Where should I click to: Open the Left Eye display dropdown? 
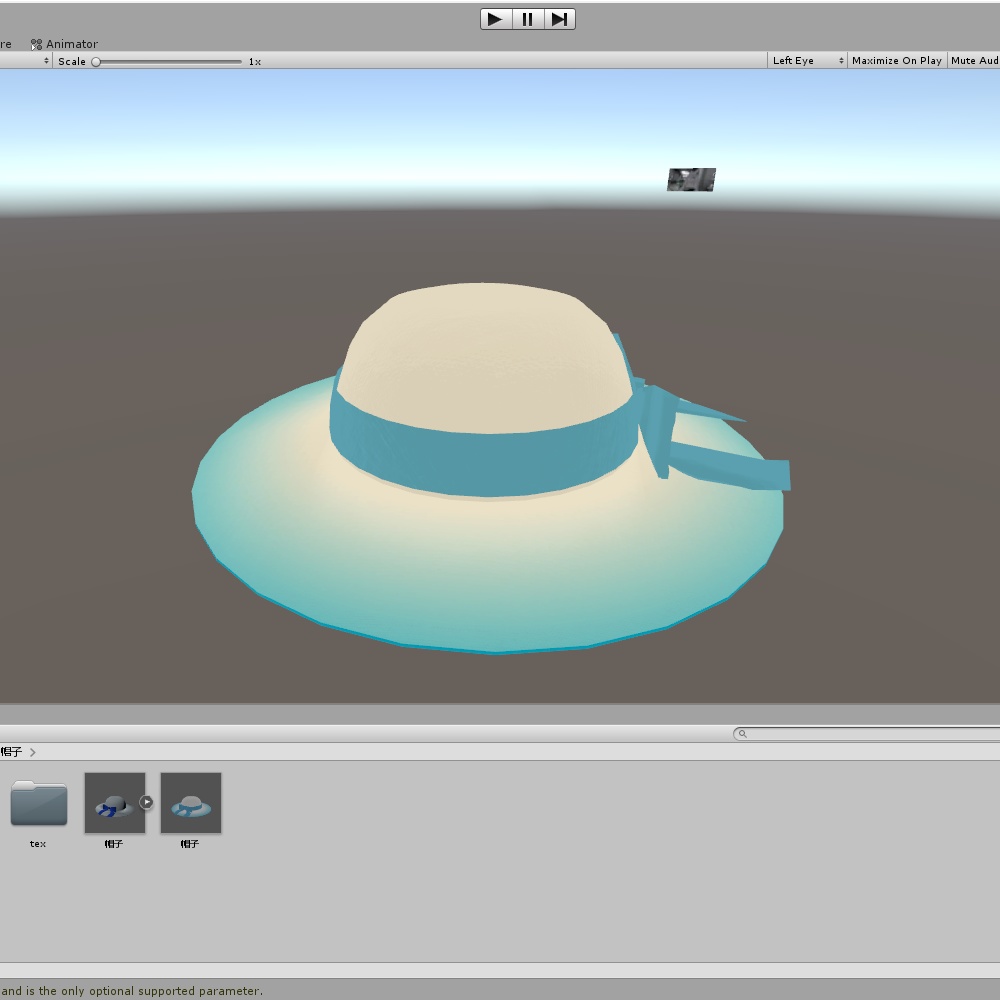pos(806,60)
